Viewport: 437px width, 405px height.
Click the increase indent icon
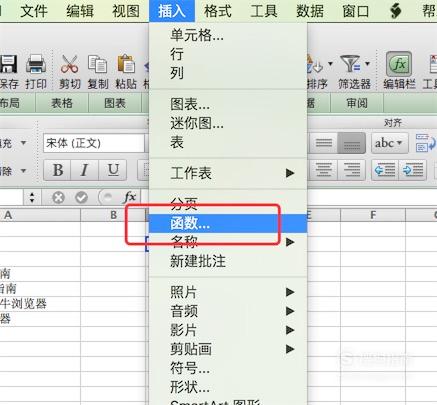pyautogui.click(x=413, y=170)
